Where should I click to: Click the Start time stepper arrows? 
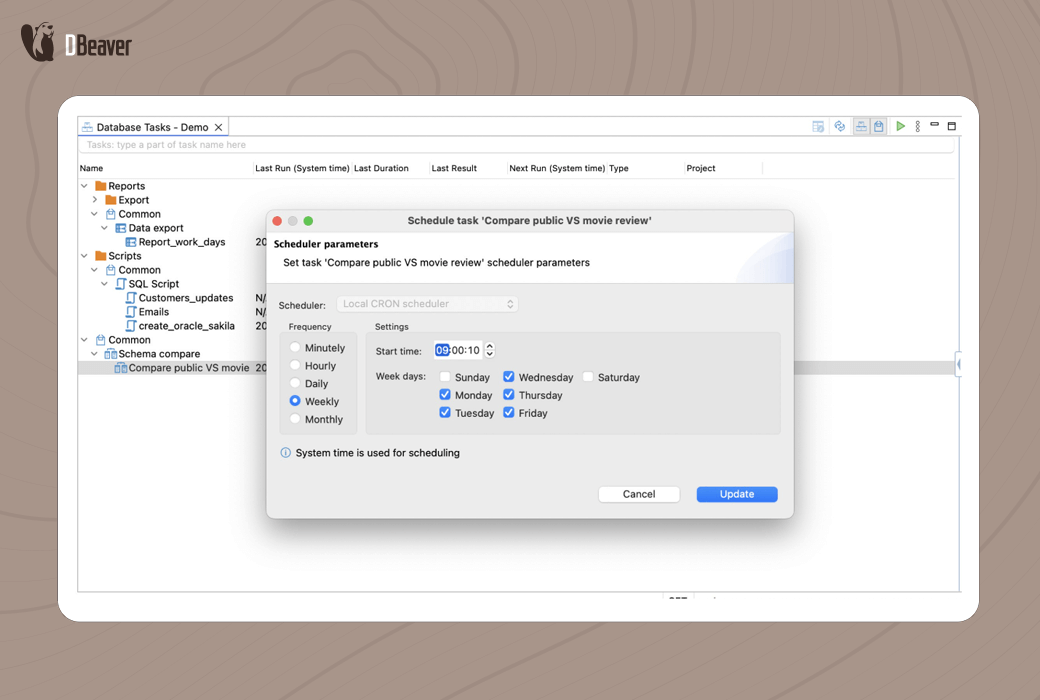490,350
